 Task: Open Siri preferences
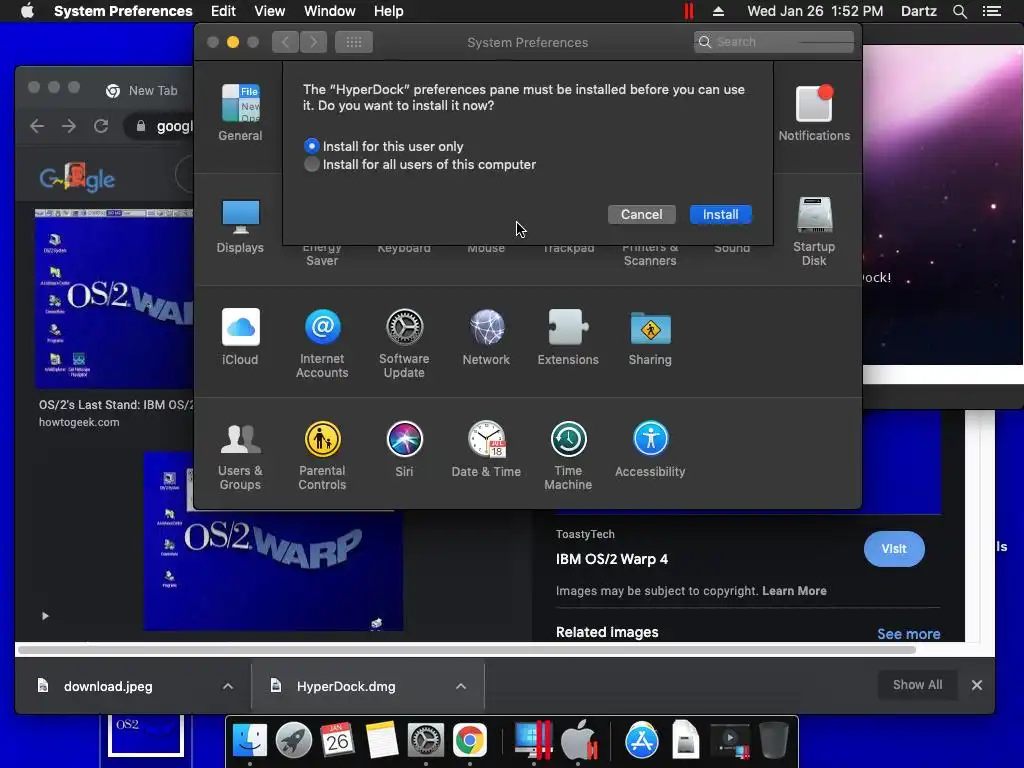coord(404,449)
